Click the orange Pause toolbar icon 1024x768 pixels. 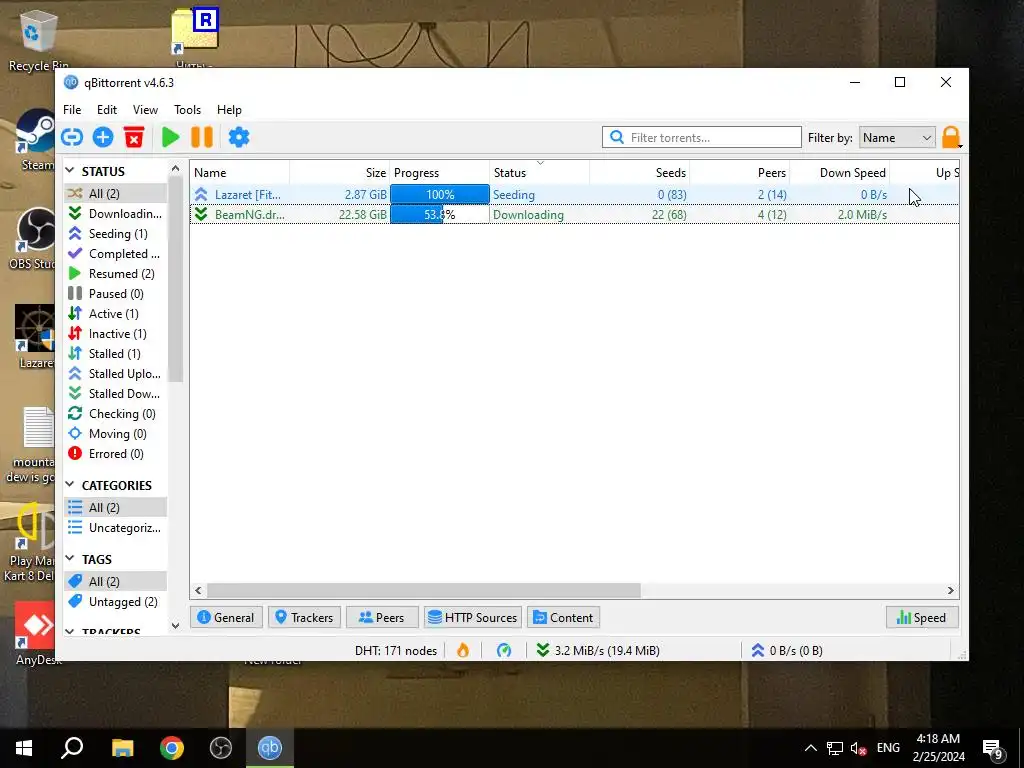click(x=202, y=137)
